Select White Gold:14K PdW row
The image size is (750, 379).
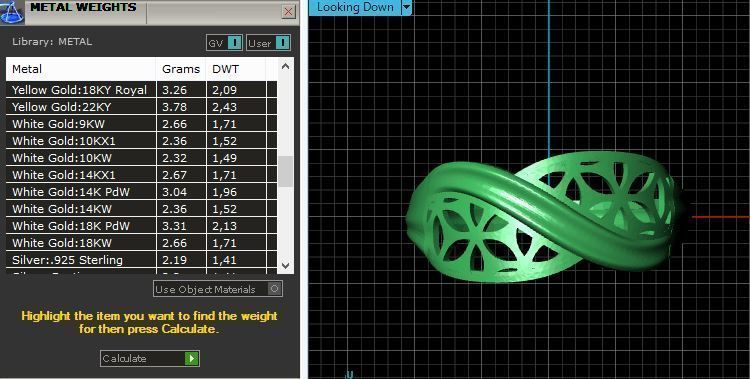(142, 192)
